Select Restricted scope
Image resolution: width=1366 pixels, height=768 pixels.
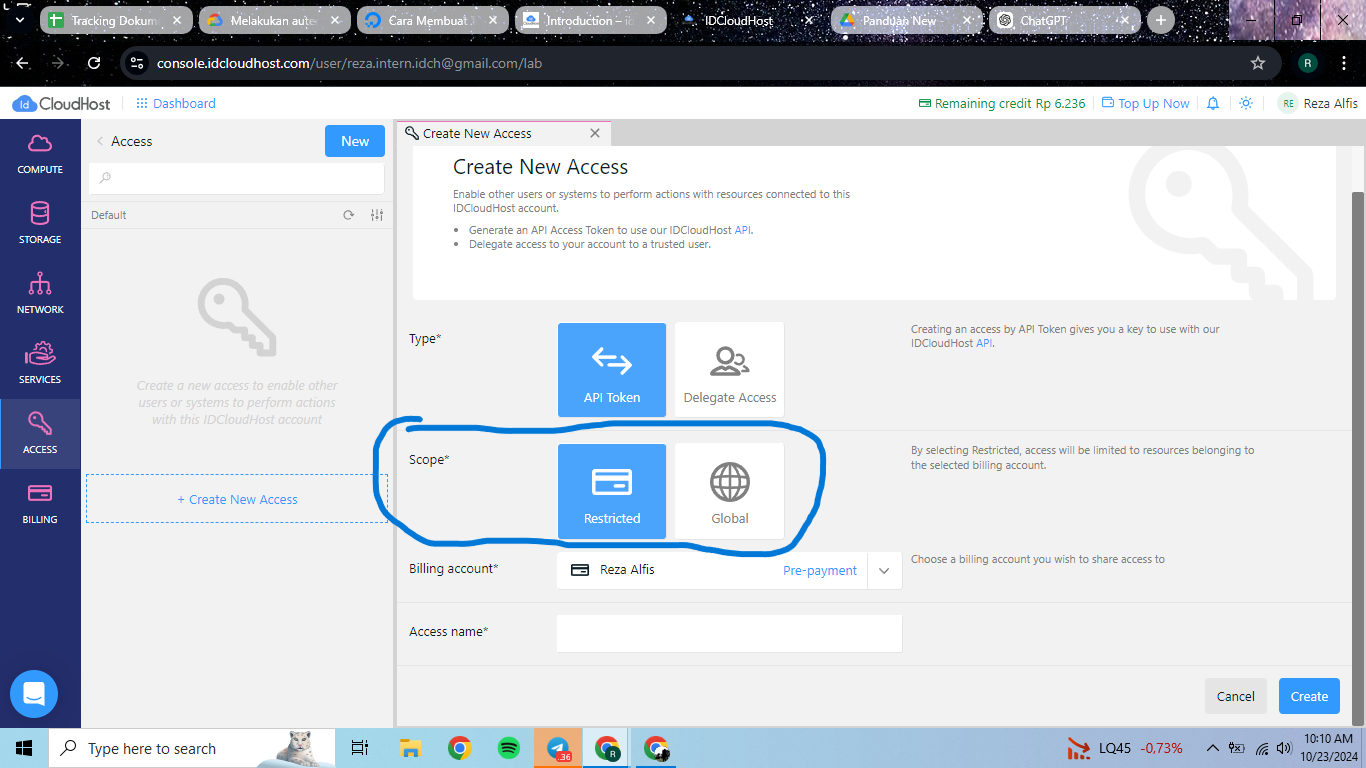[x=612, y=491]
